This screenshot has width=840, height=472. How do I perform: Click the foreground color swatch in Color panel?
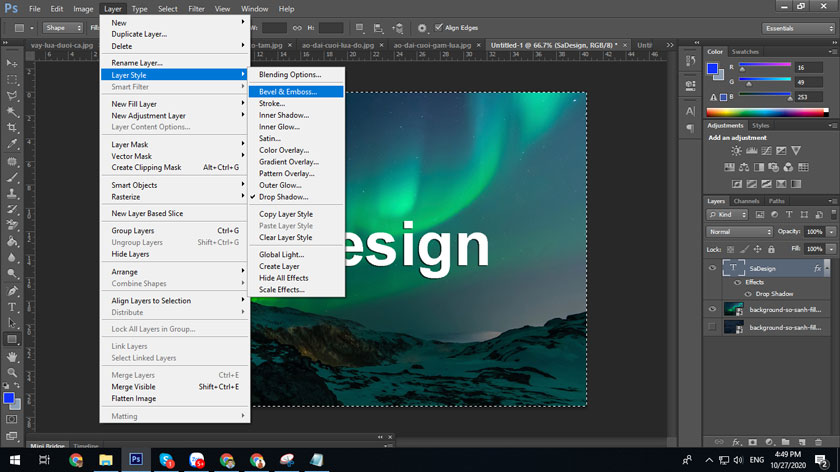(x=712, y=68)
